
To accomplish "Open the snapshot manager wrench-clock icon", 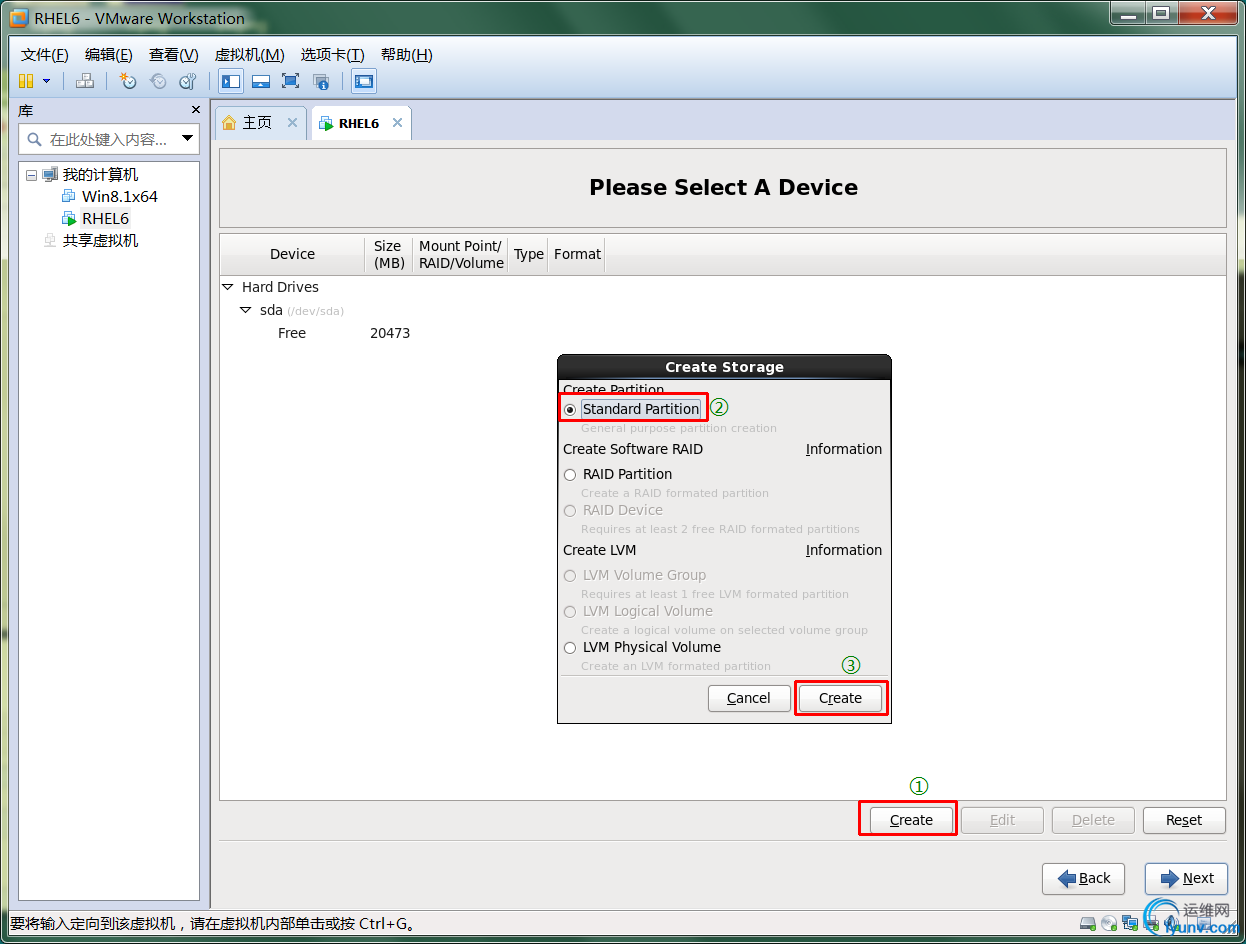I will (x=188, y=81).
